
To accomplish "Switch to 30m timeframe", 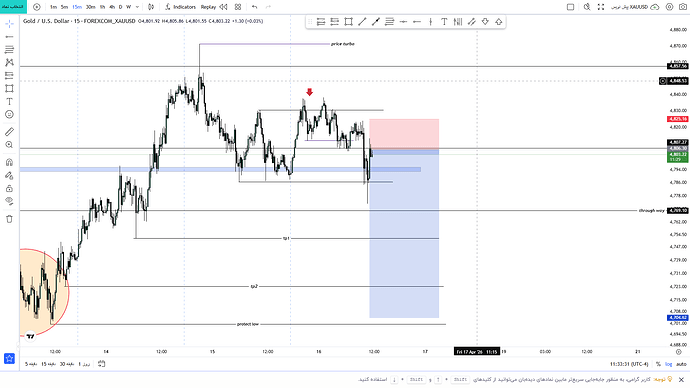I will tap(91, 7).
